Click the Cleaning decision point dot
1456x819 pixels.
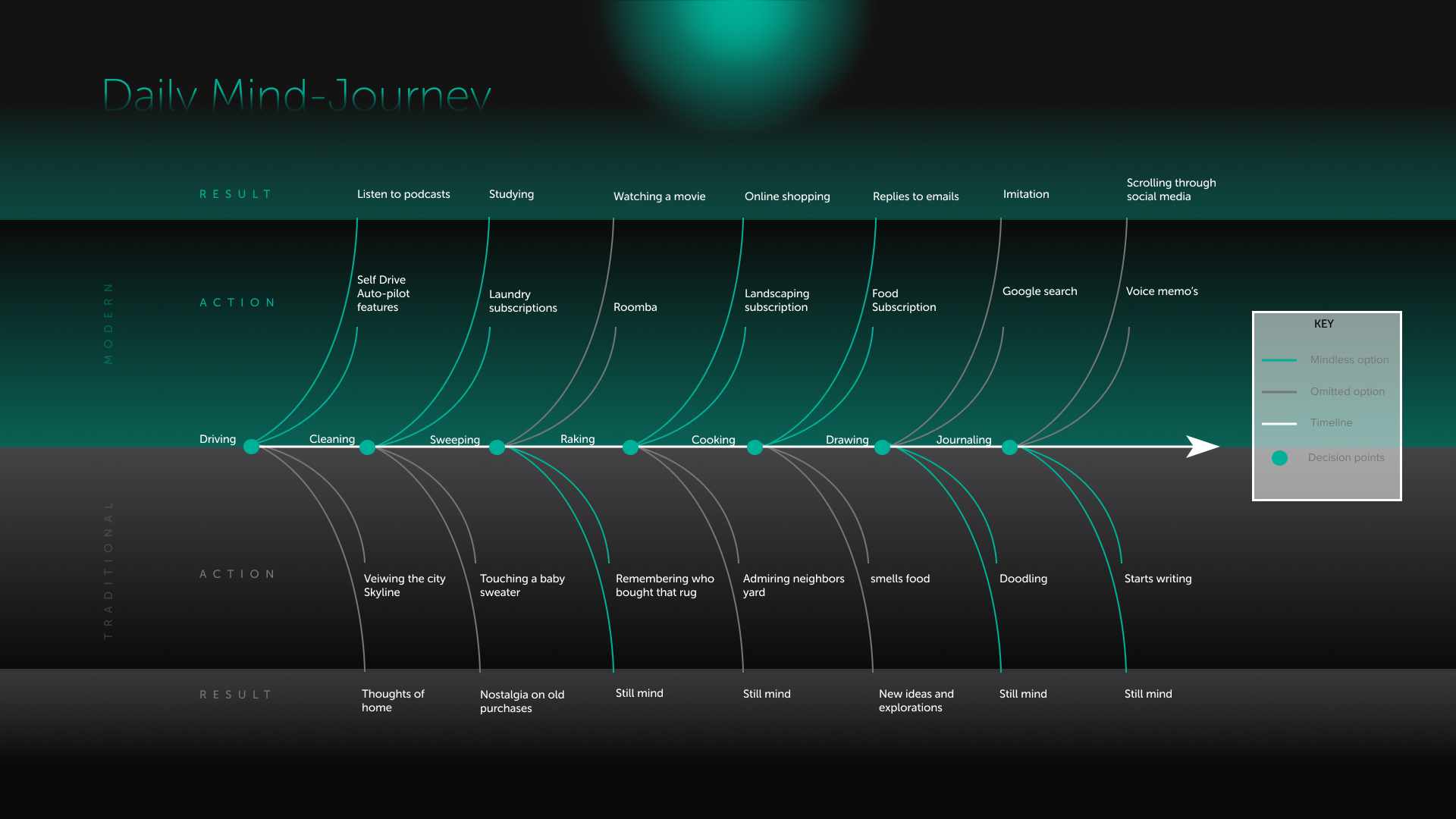point(367,447)
